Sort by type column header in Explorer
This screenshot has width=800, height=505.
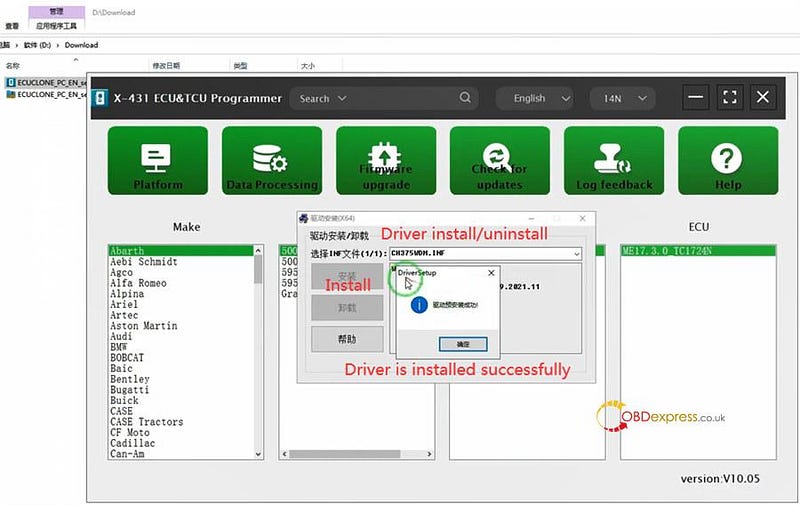click(x=240, y=65)
